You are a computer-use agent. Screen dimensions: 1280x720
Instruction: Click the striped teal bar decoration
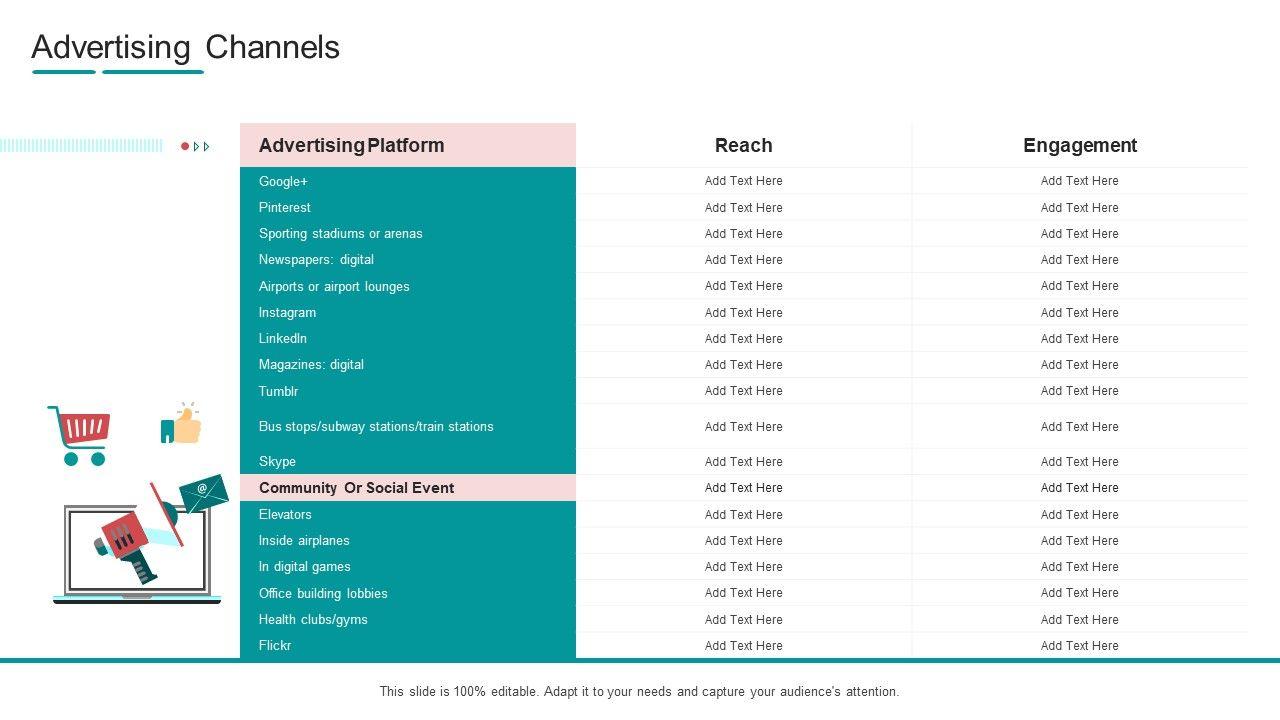click(x=81, y=146)
